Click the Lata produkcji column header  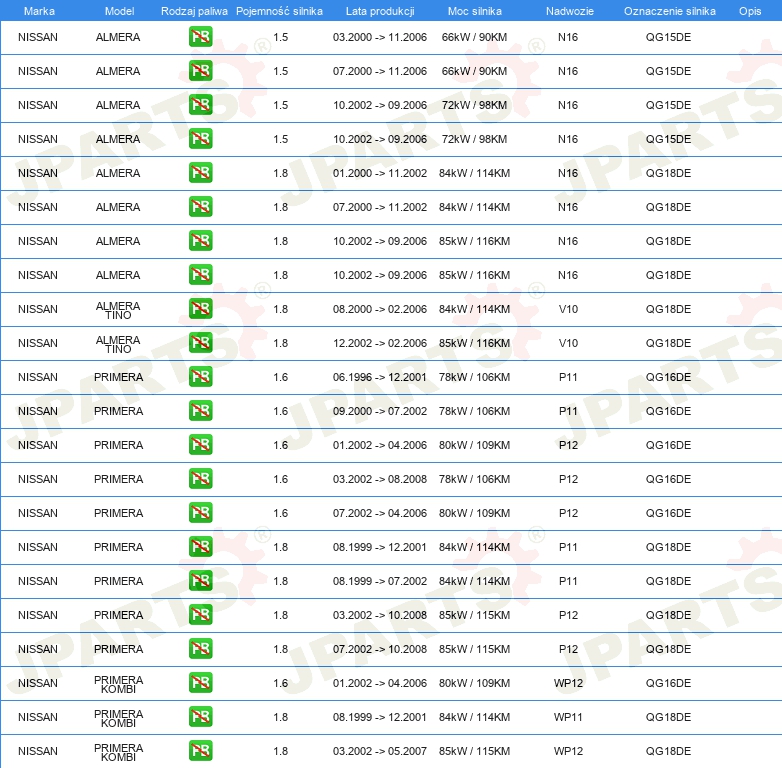(x=380, y=11)
